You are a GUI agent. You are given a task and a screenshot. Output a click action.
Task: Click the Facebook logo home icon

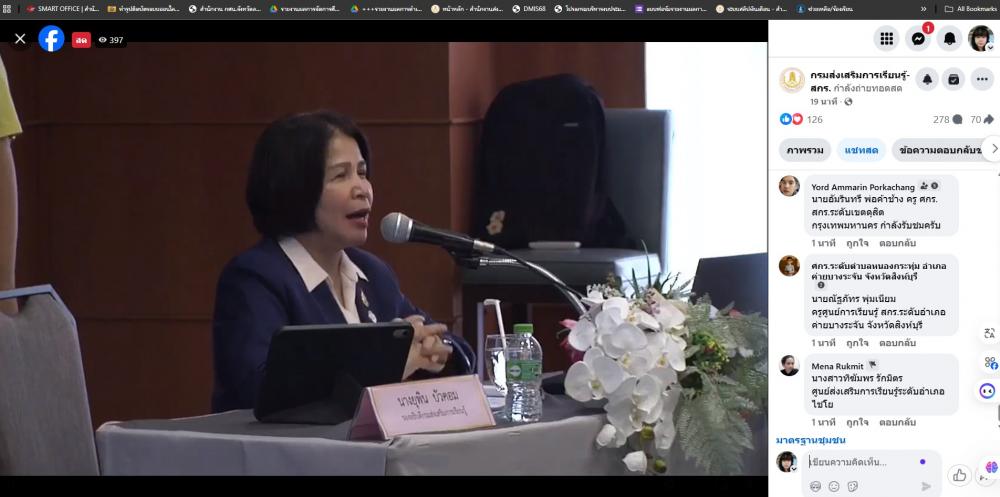click(51, 39)
